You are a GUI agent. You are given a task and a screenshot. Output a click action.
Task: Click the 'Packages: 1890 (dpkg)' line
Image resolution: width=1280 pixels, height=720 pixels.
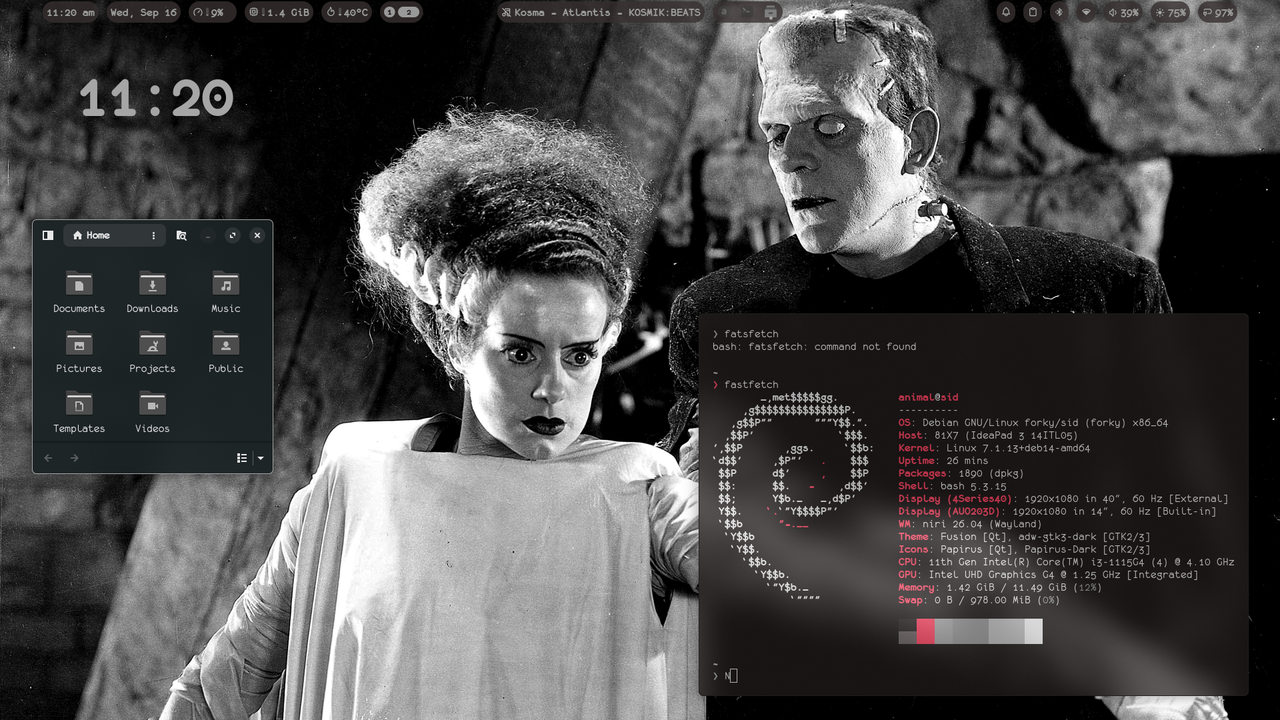[x=962, y=473]
